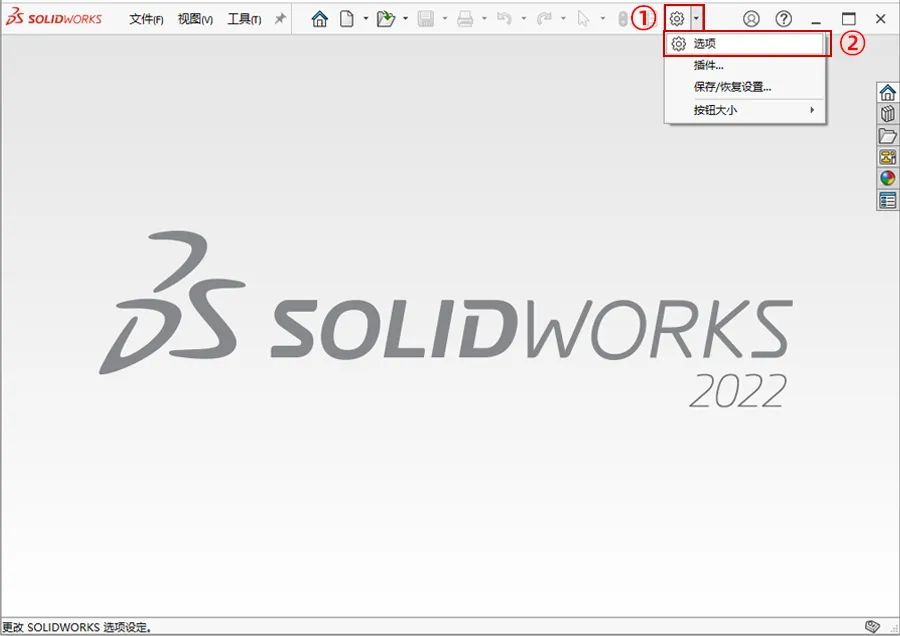Maximize the SOLIDWORKS window
This screenshot has width=900, height=636.
(848, 19)
